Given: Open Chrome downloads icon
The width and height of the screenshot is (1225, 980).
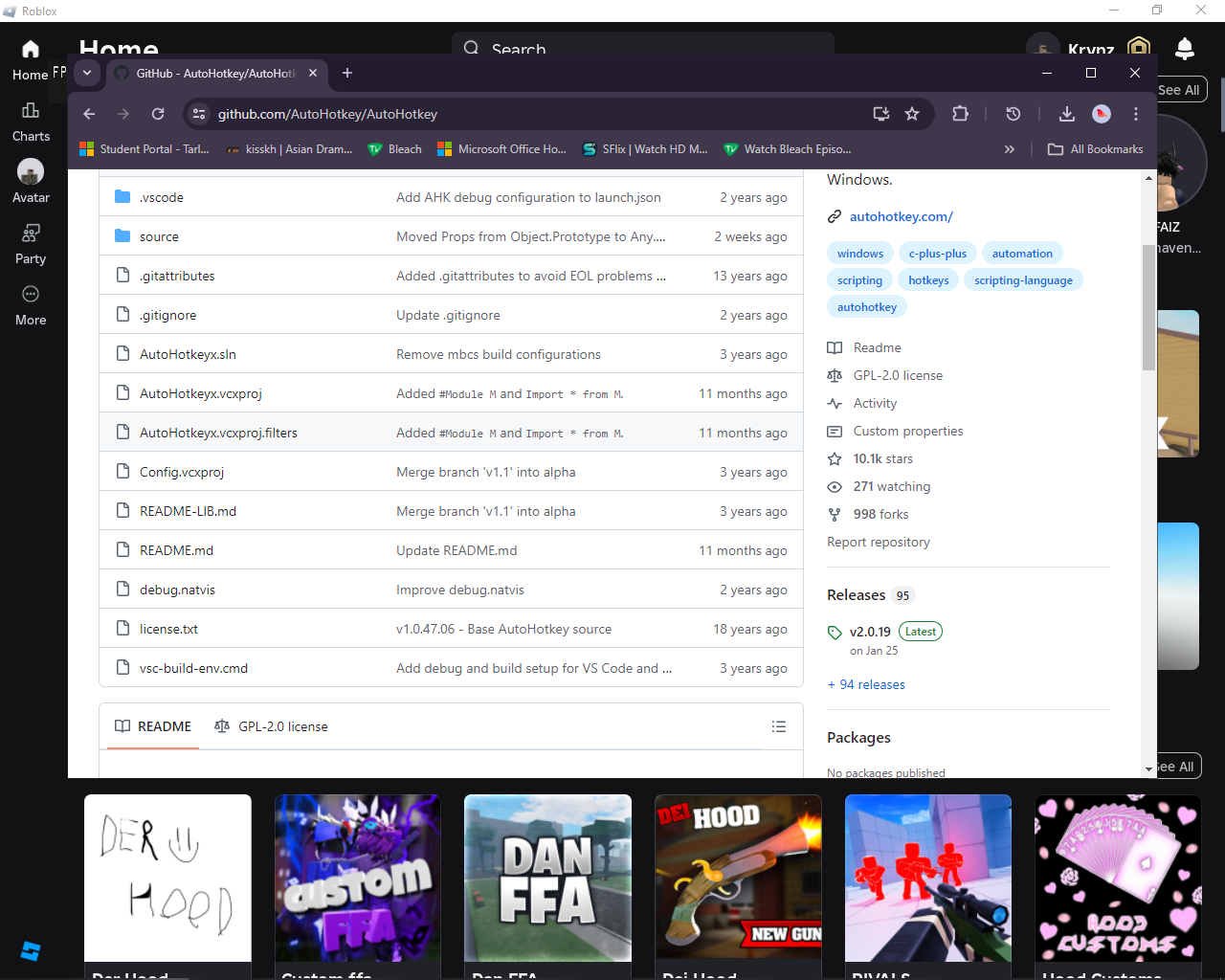Looking at the screenshot, I should 1067,114.
